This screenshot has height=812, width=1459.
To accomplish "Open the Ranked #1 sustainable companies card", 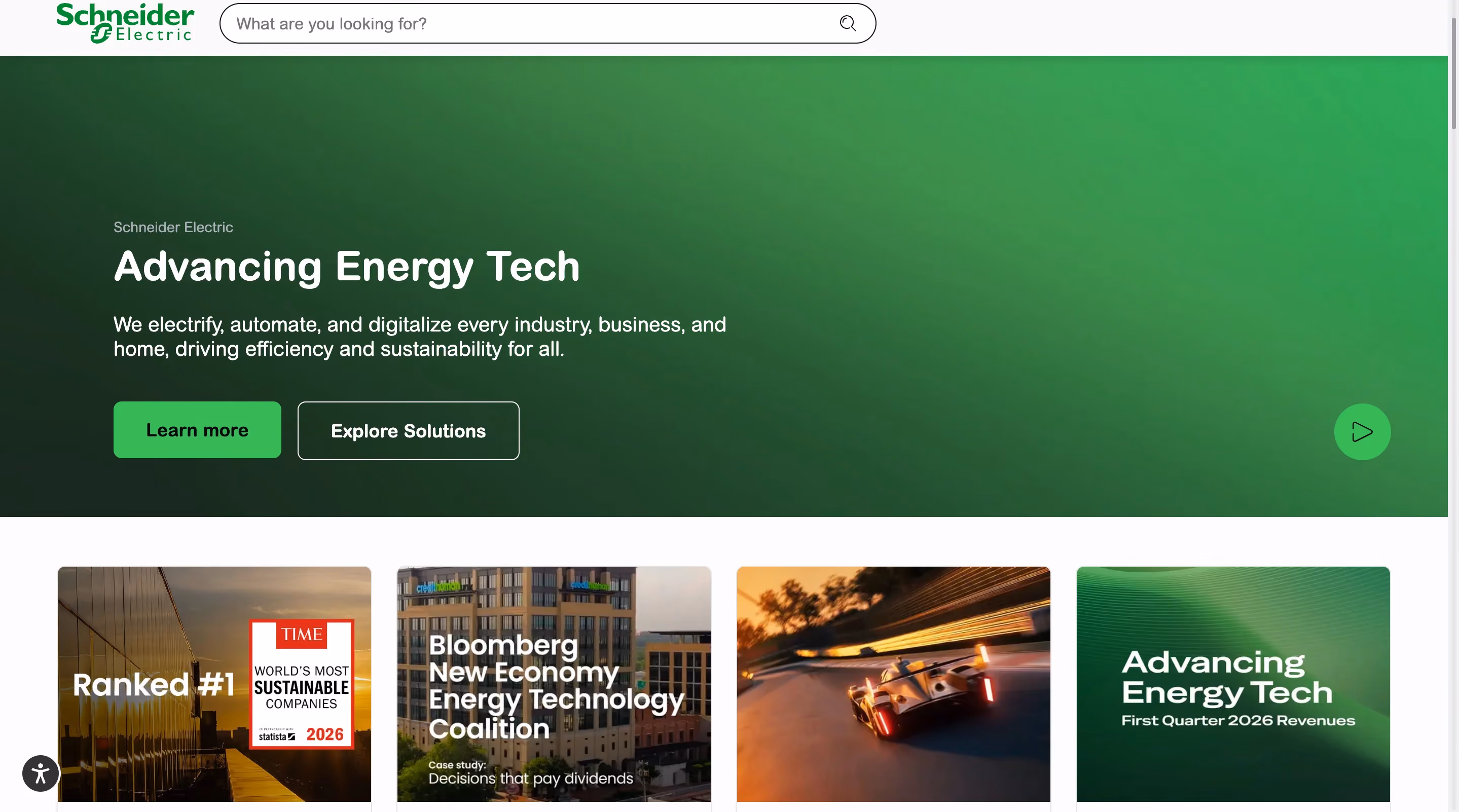I will tap(214, 684).
